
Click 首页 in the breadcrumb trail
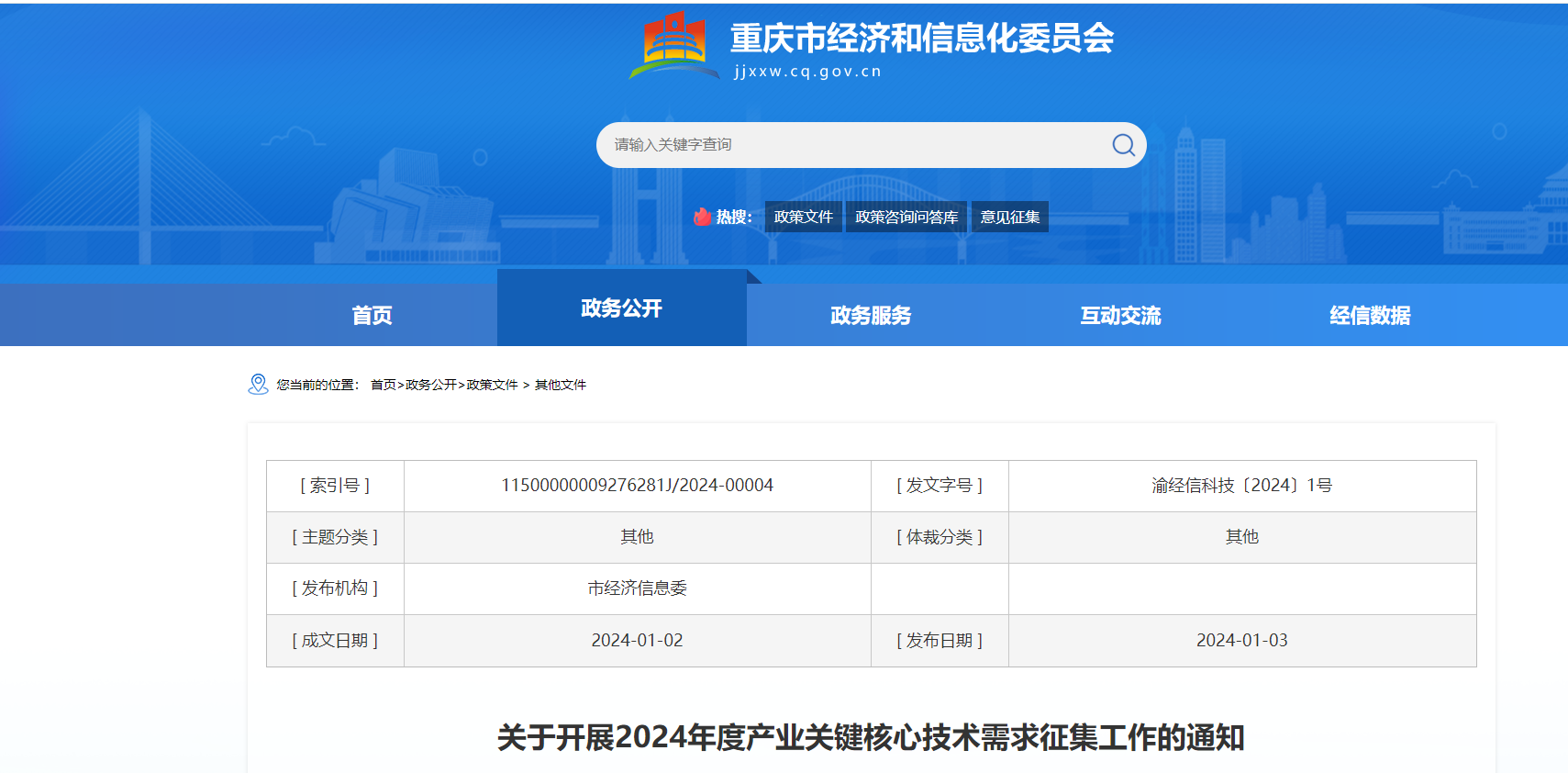pyautogui.click(x=383, y=385)
